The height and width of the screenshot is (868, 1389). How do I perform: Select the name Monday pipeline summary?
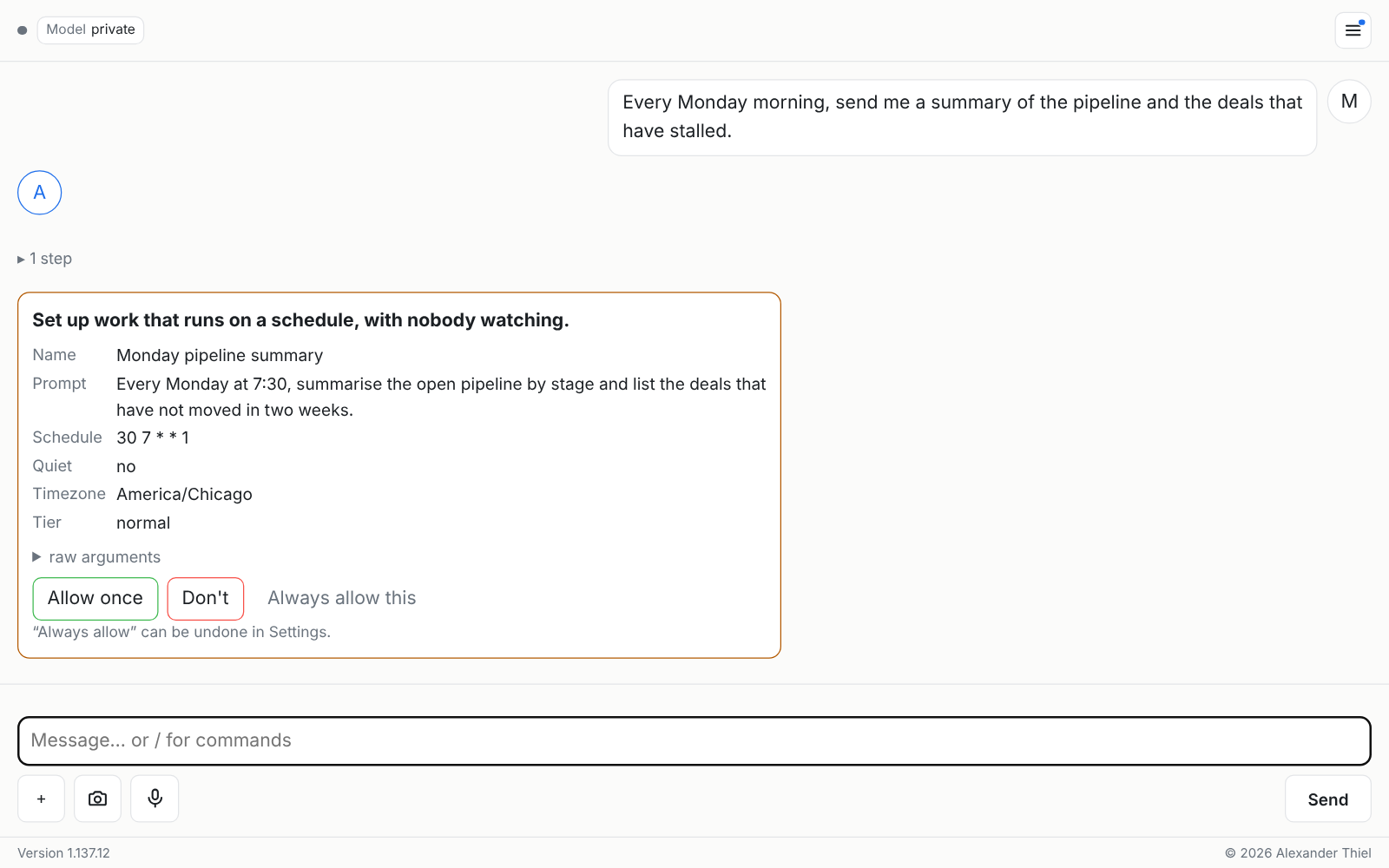click(220, 355)
